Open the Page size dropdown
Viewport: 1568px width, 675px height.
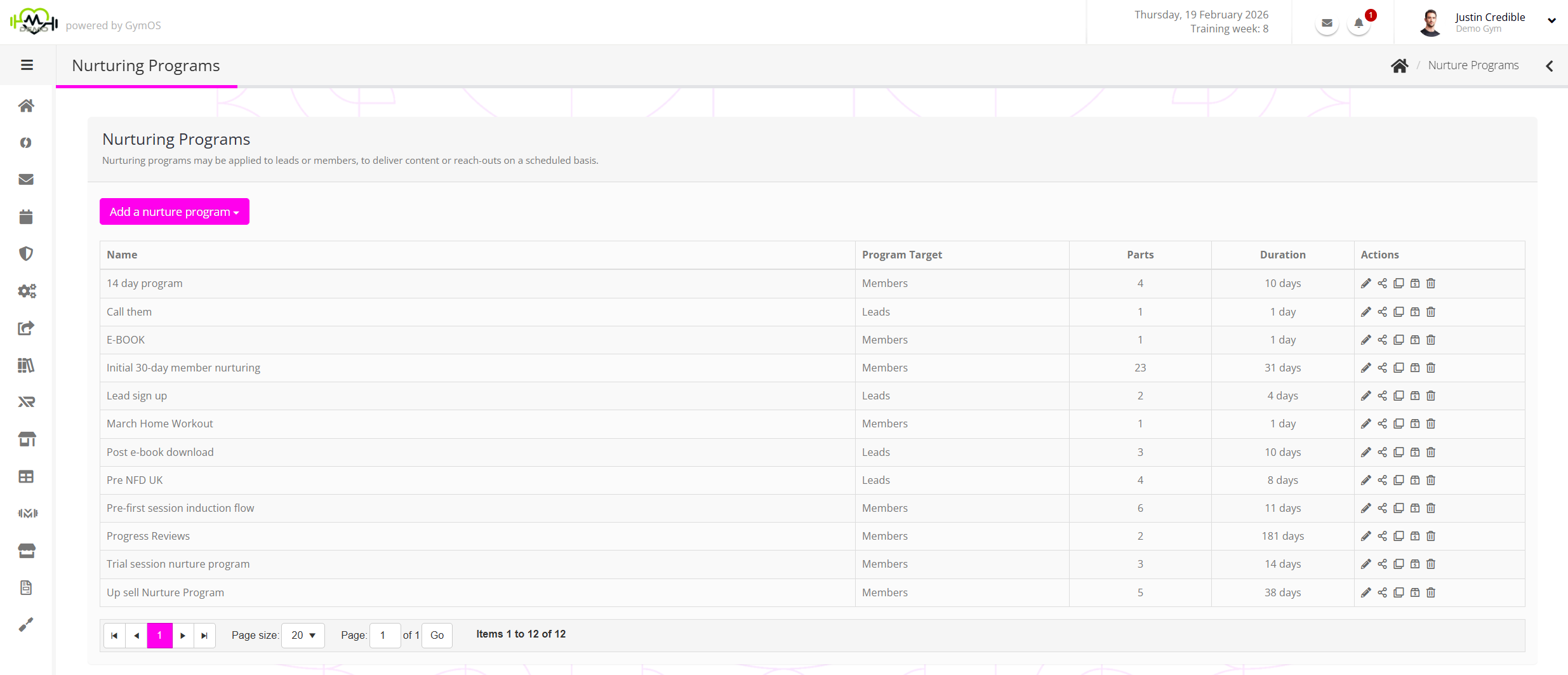[303, 635]
